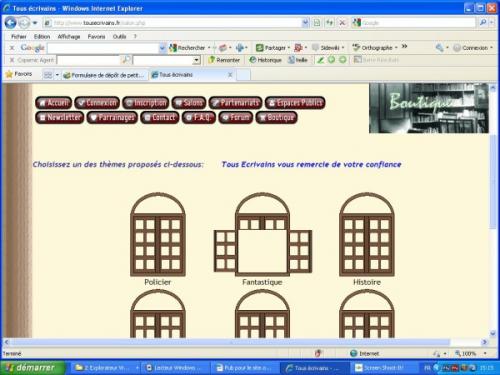Open the Affichage menu
This screenshot has width=500, height=375.
[69, 37]
